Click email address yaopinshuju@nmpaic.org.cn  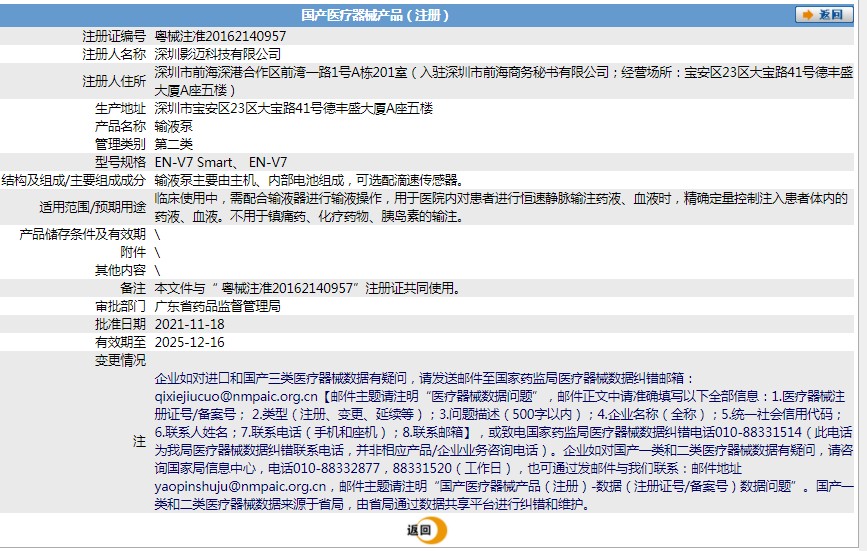(x=241, y=486)
